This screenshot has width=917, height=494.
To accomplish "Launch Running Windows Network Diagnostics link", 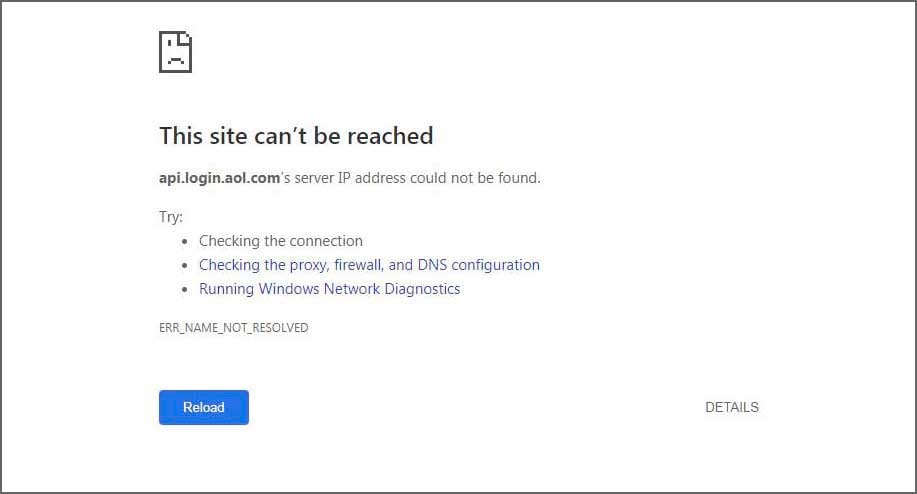I will tap(329, 289).
